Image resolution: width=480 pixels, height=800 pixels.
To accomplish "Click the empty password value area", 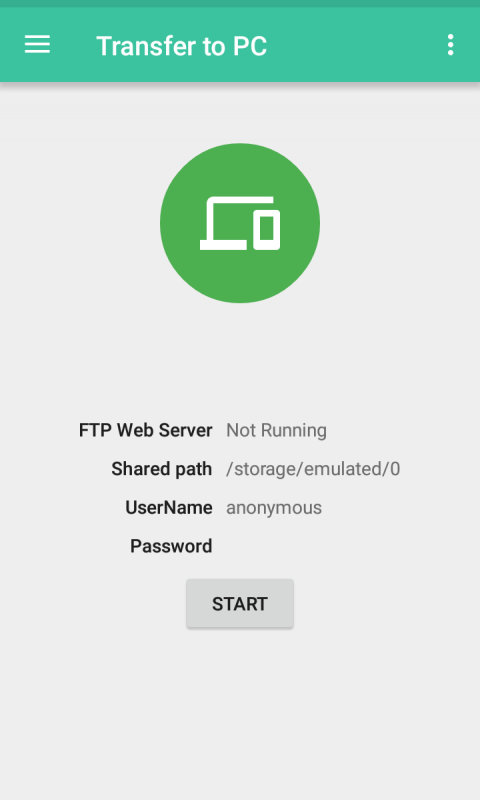I will [313, 546].
